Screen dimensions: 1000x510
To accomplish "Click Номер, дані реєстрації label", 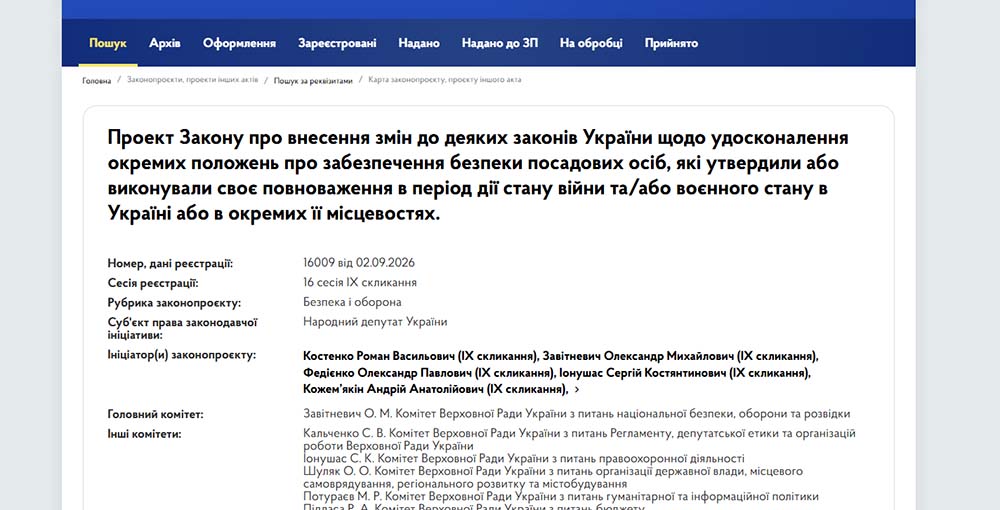I will 170,263.
